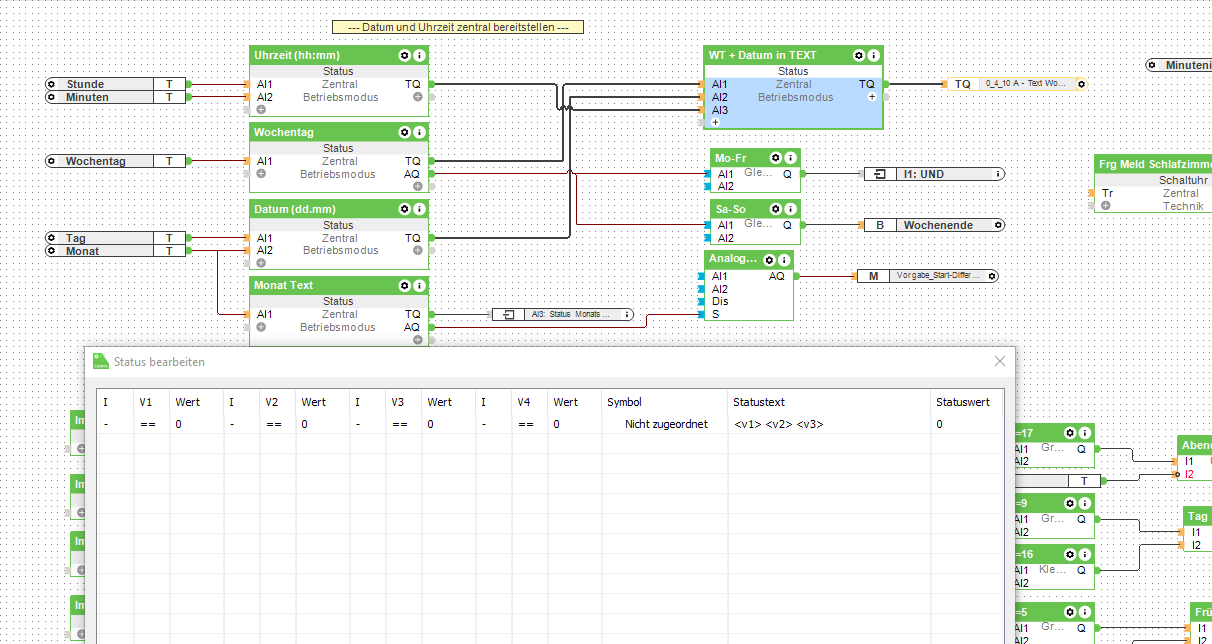This screenshot has width=1212, height=644.
Task: Click the gear on the Wochenende connector
Action: (997, 225)
